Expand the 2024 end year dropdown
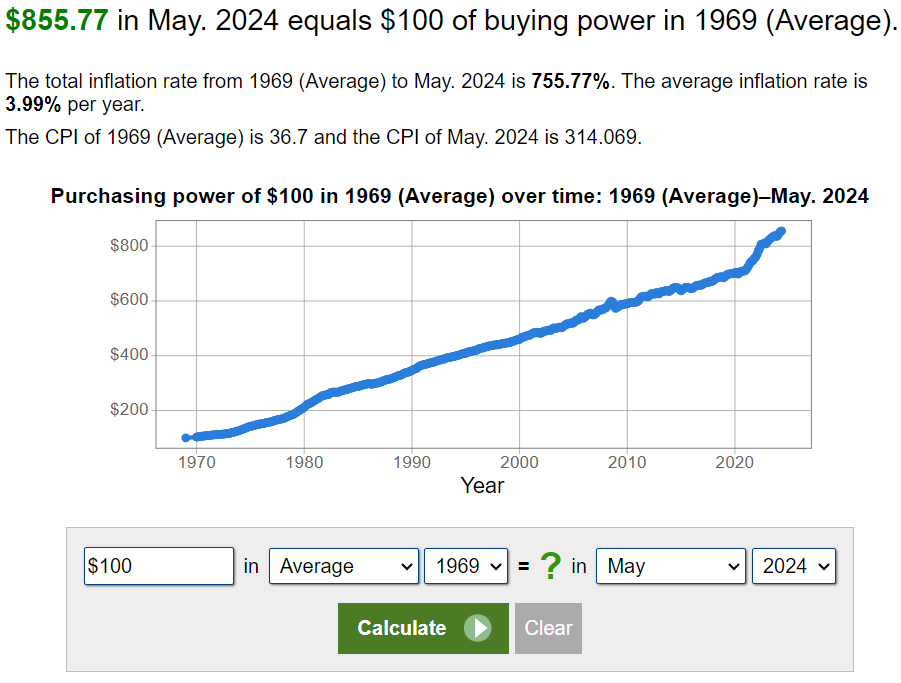 (794, 566)
